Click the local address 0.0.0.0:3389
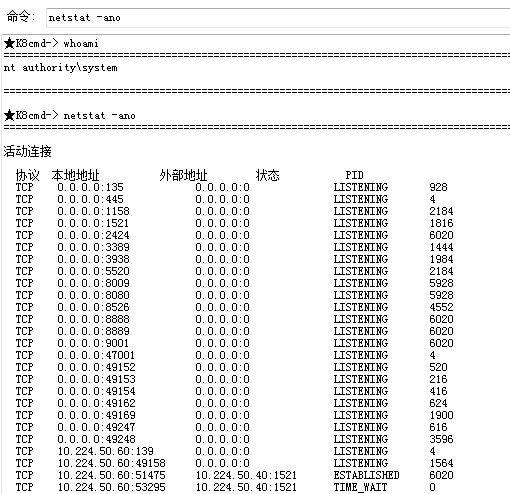The image size is (510, 494). pos(93,247)
